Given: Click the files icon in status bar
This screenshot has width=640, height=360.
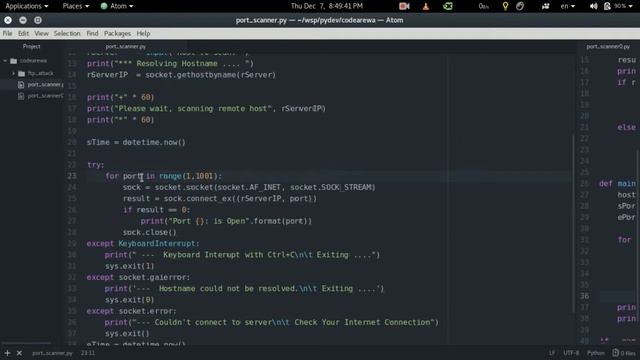Looking at the screenshot, I should tap(616, 353).
